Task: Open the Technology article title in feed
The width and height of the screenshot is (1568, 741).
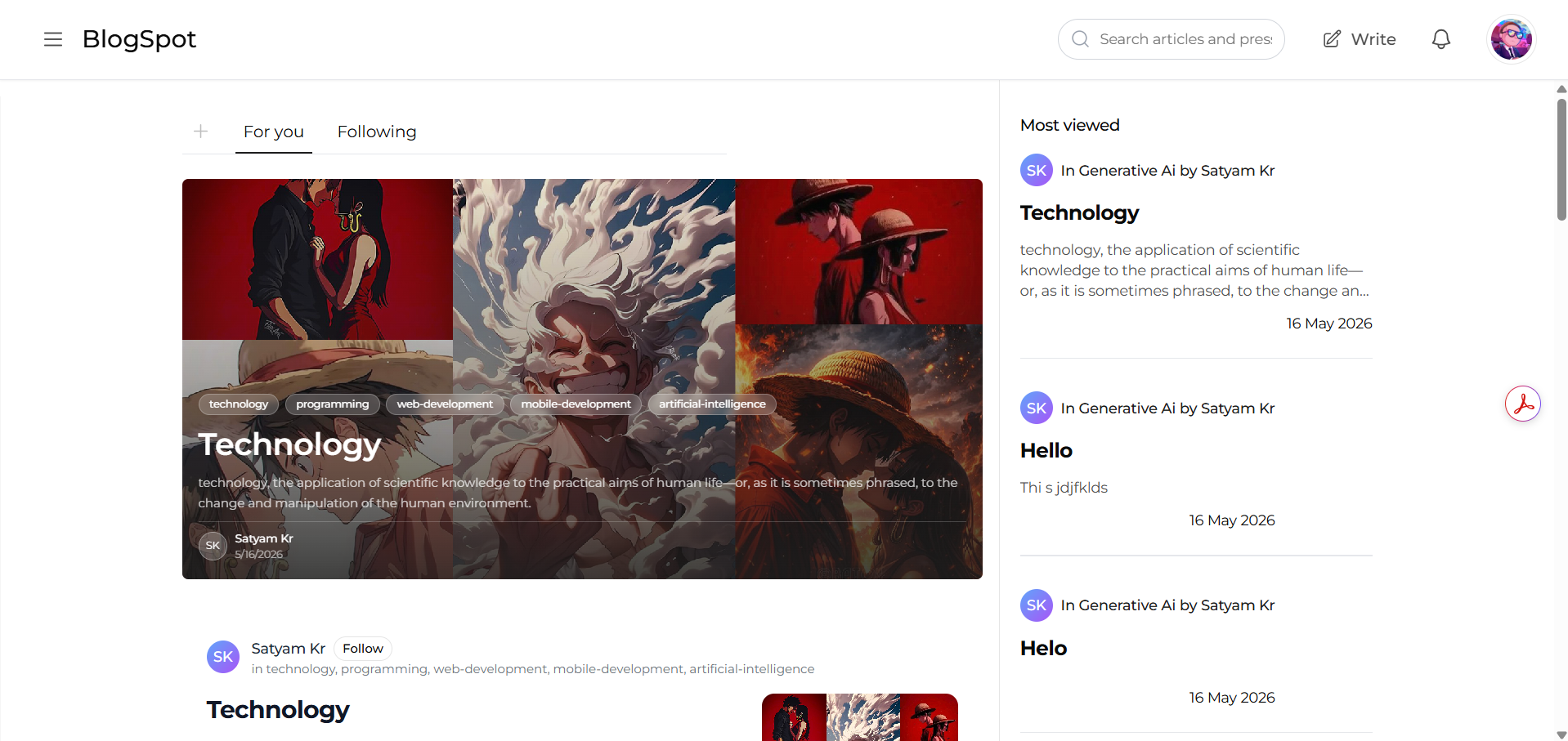Action: [278, 710]
